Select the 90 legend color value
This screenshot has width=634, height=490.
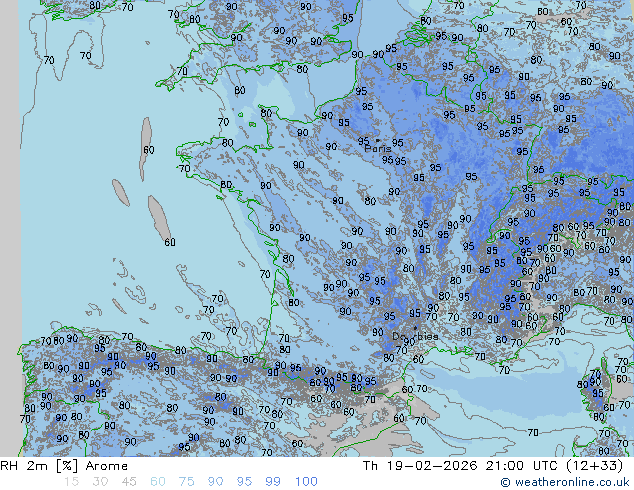(x=216, y=482)
